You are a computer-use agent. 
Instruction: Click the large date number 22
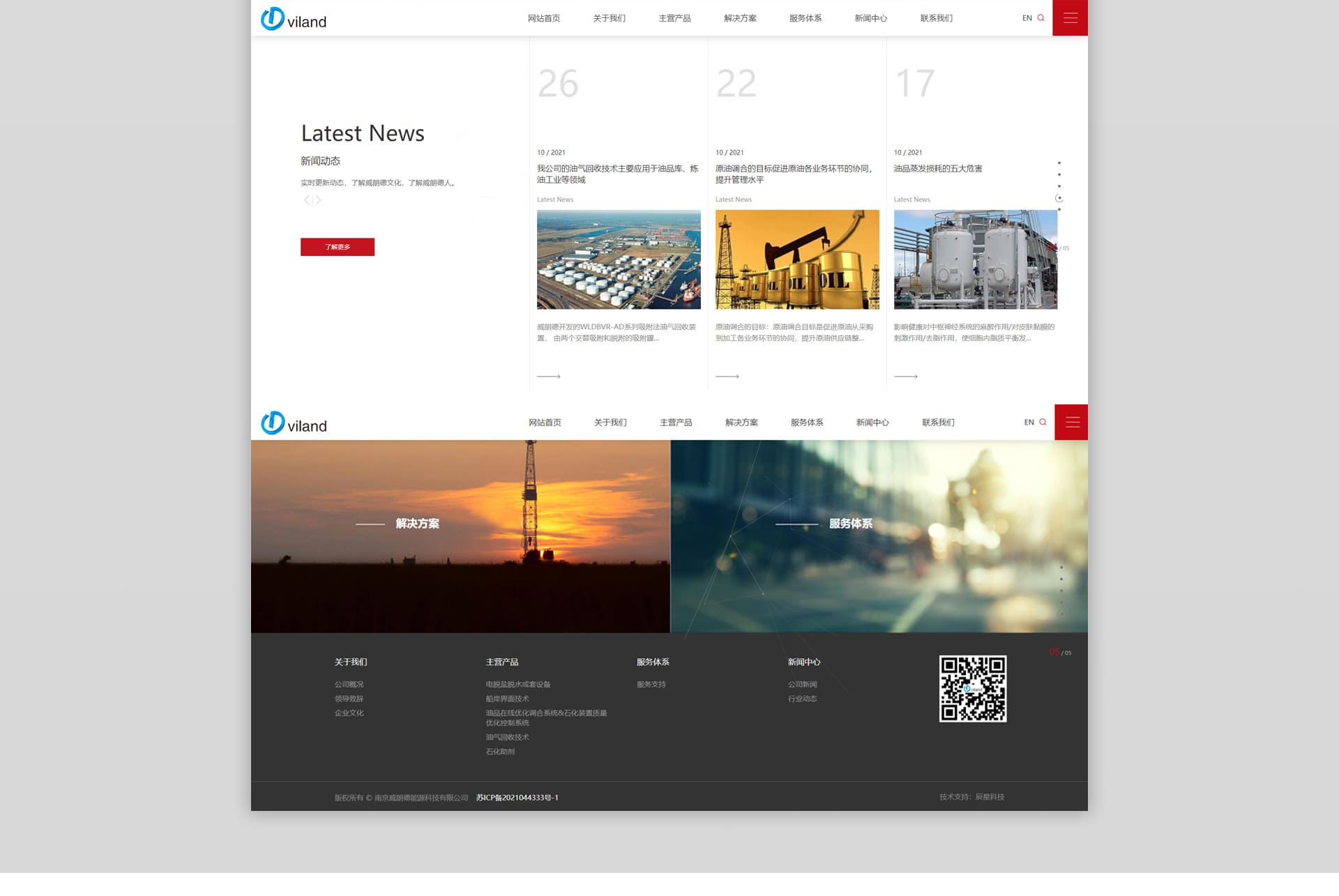coord(736,84)
